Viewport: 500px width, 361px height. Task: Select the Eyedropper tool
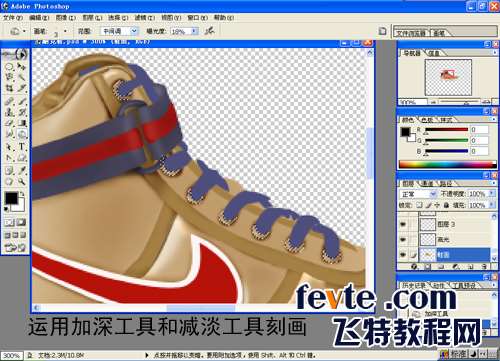22,170
